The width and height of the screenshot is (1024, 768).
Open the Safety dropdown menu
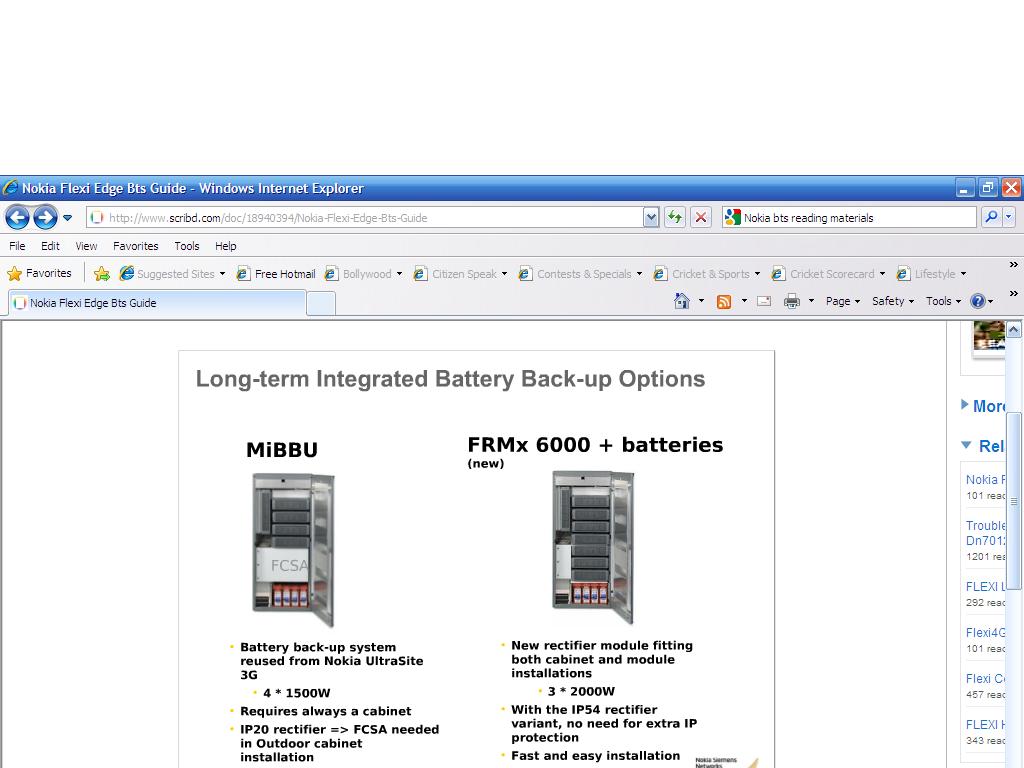[x=892, y=301]
